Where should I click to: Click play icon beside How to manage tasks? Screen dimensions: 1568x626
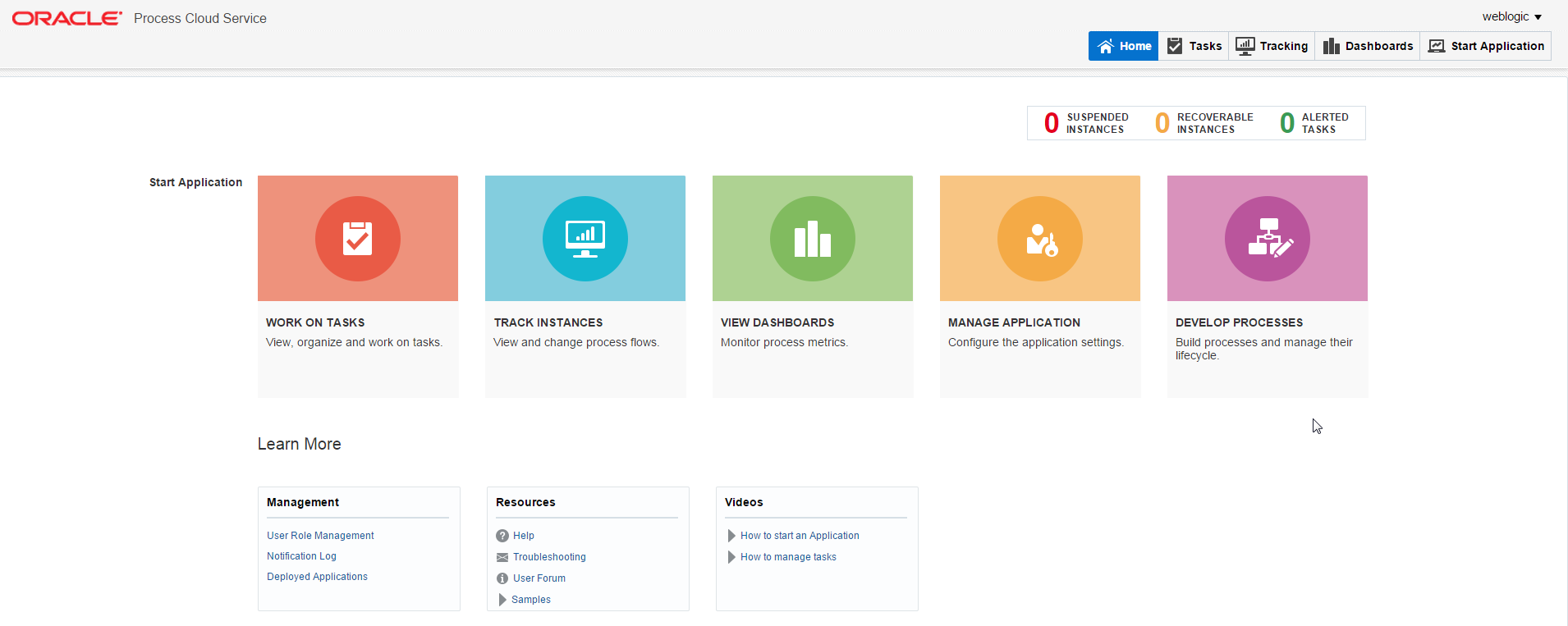[x=731, y=557]
